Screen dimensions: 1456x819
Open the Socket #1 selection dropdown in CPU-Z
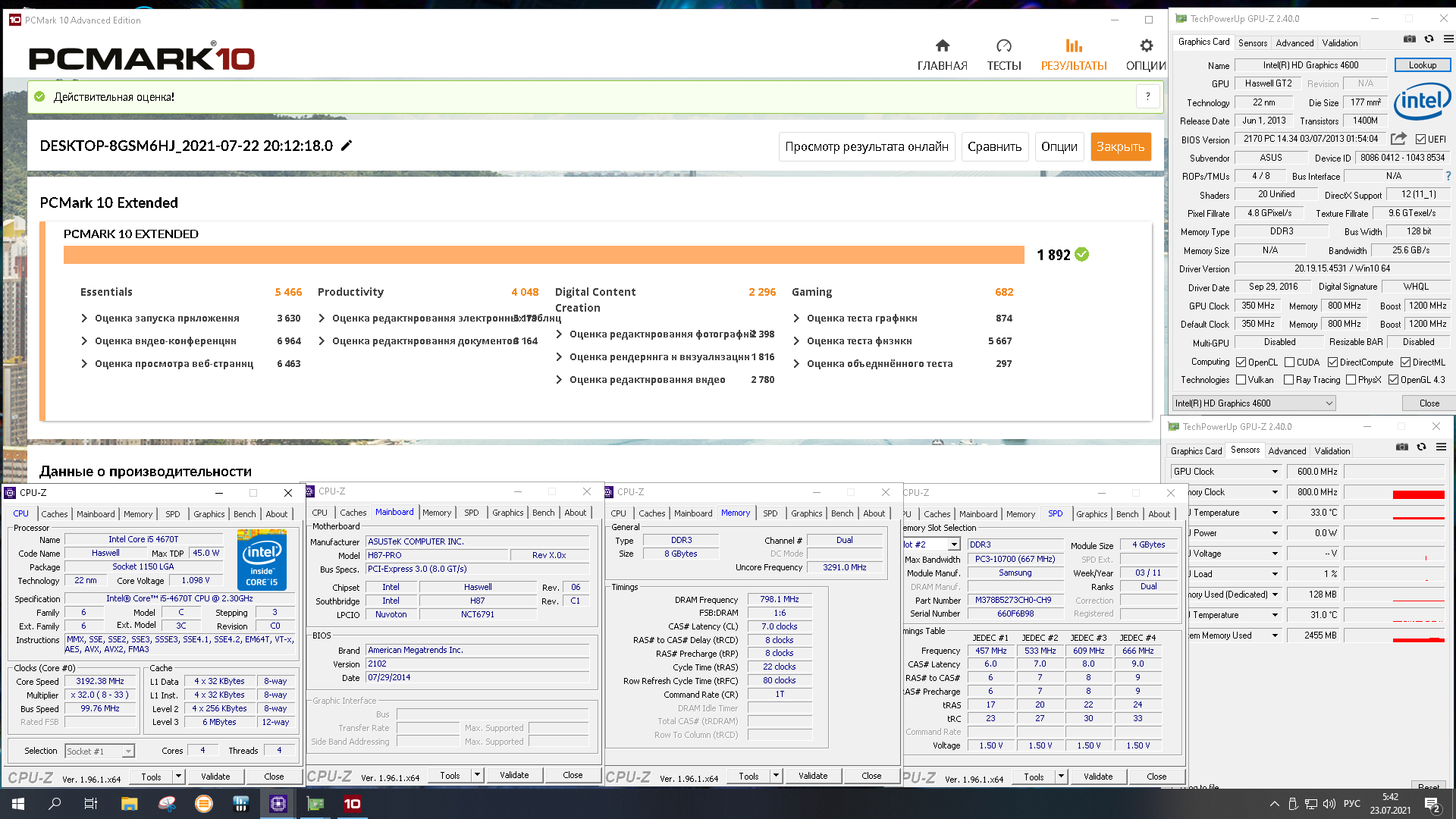pos(99,751)
